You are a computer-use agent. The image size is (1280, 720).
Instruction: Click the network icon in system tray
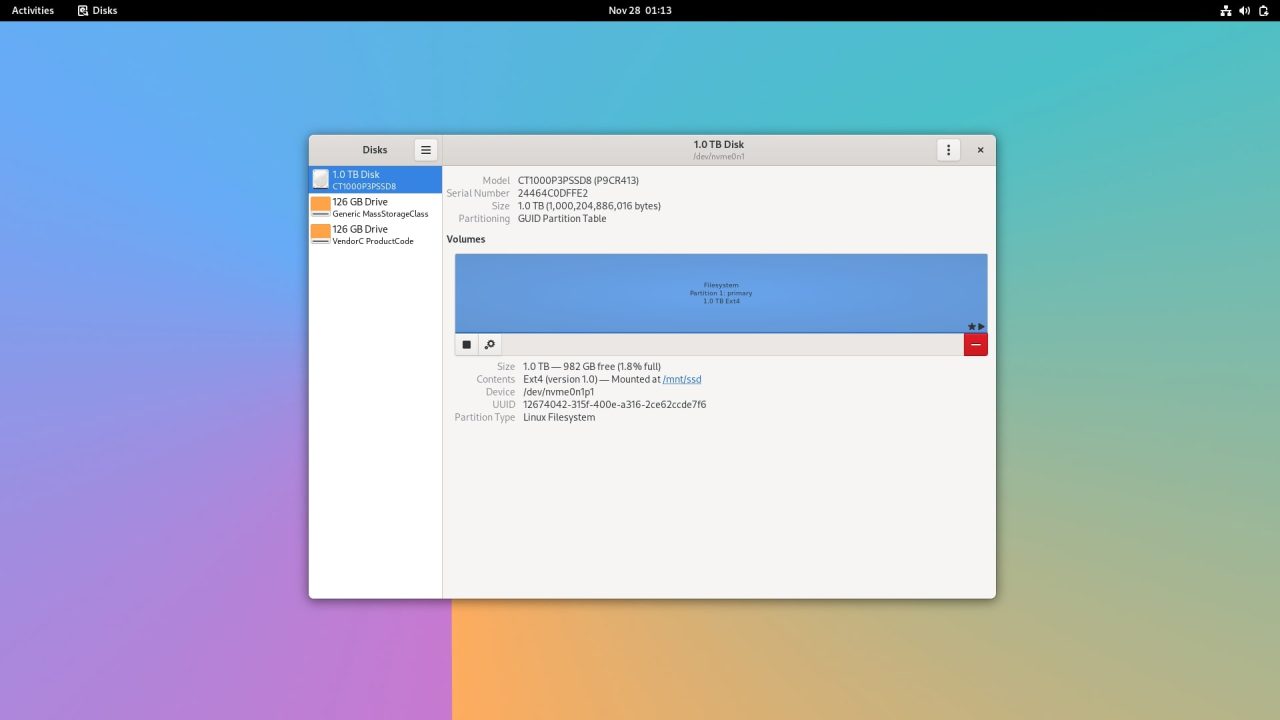(1226, 10)
